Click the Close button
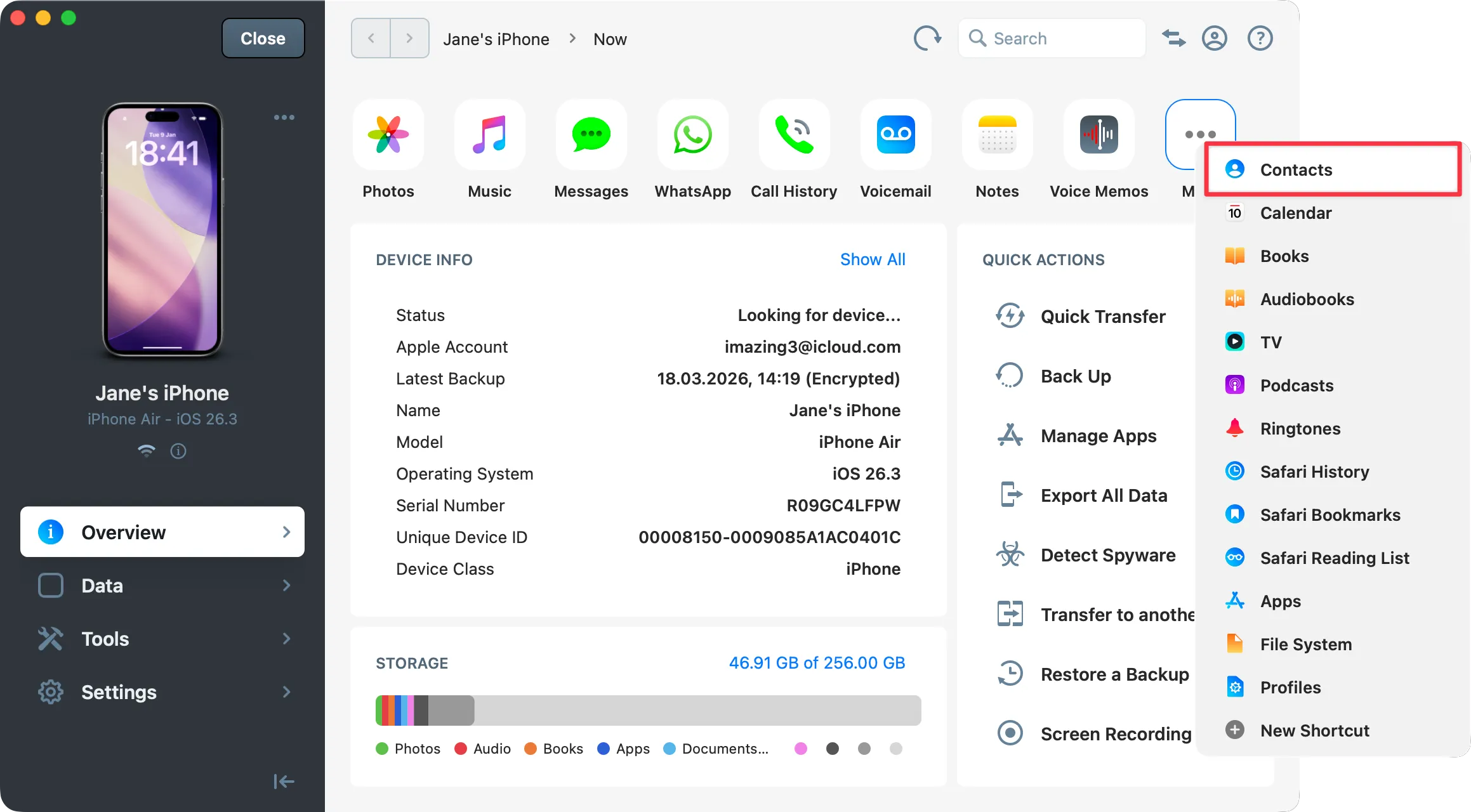This screenshot has height=812, width=1471. tap(262, 38)
